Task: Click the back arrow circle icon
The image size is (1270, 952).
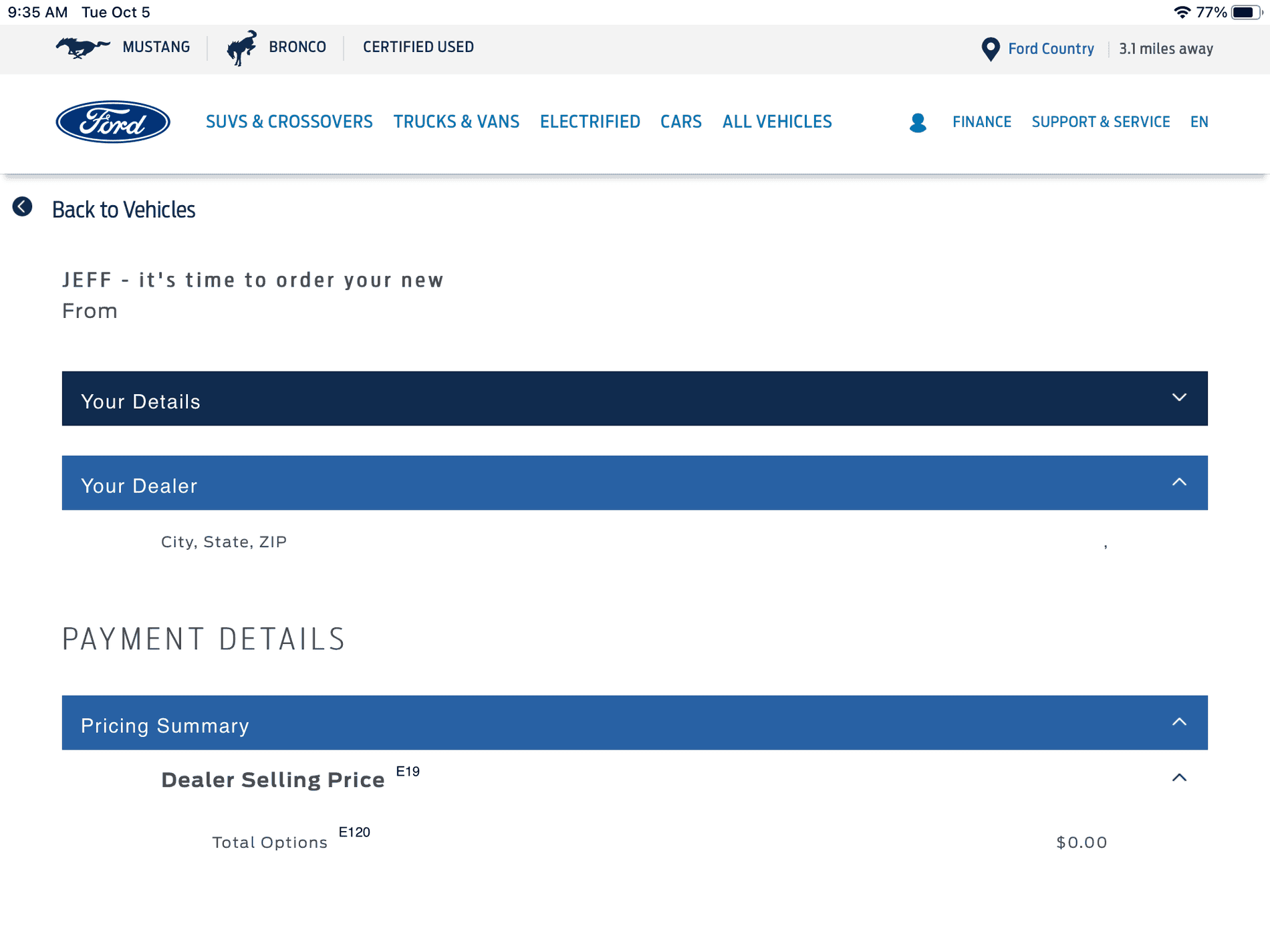Action: pyautogui.click(x=22, y=206)
